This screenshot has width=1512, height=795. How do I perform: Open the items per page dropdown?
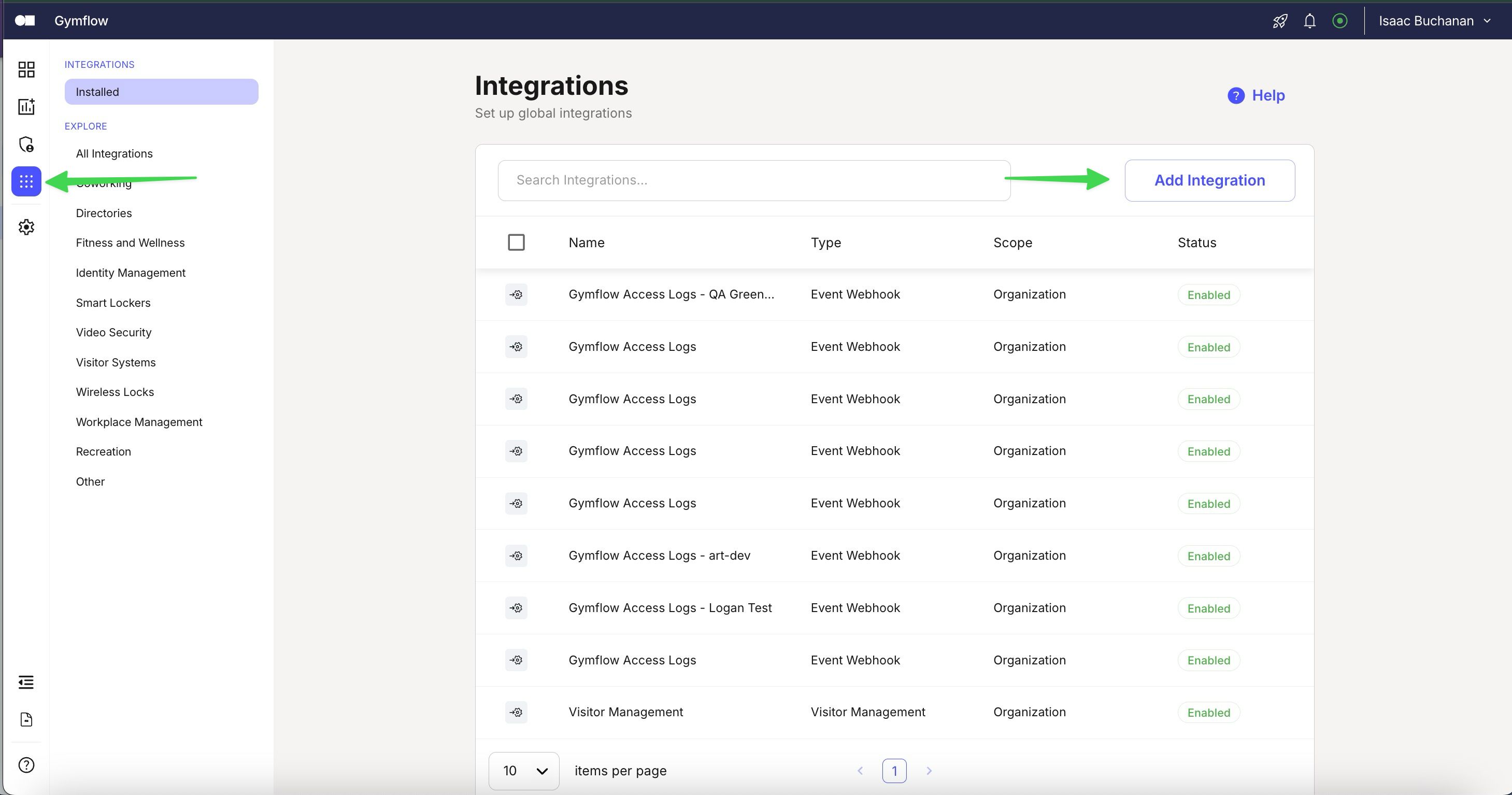[x=523, y=771]
